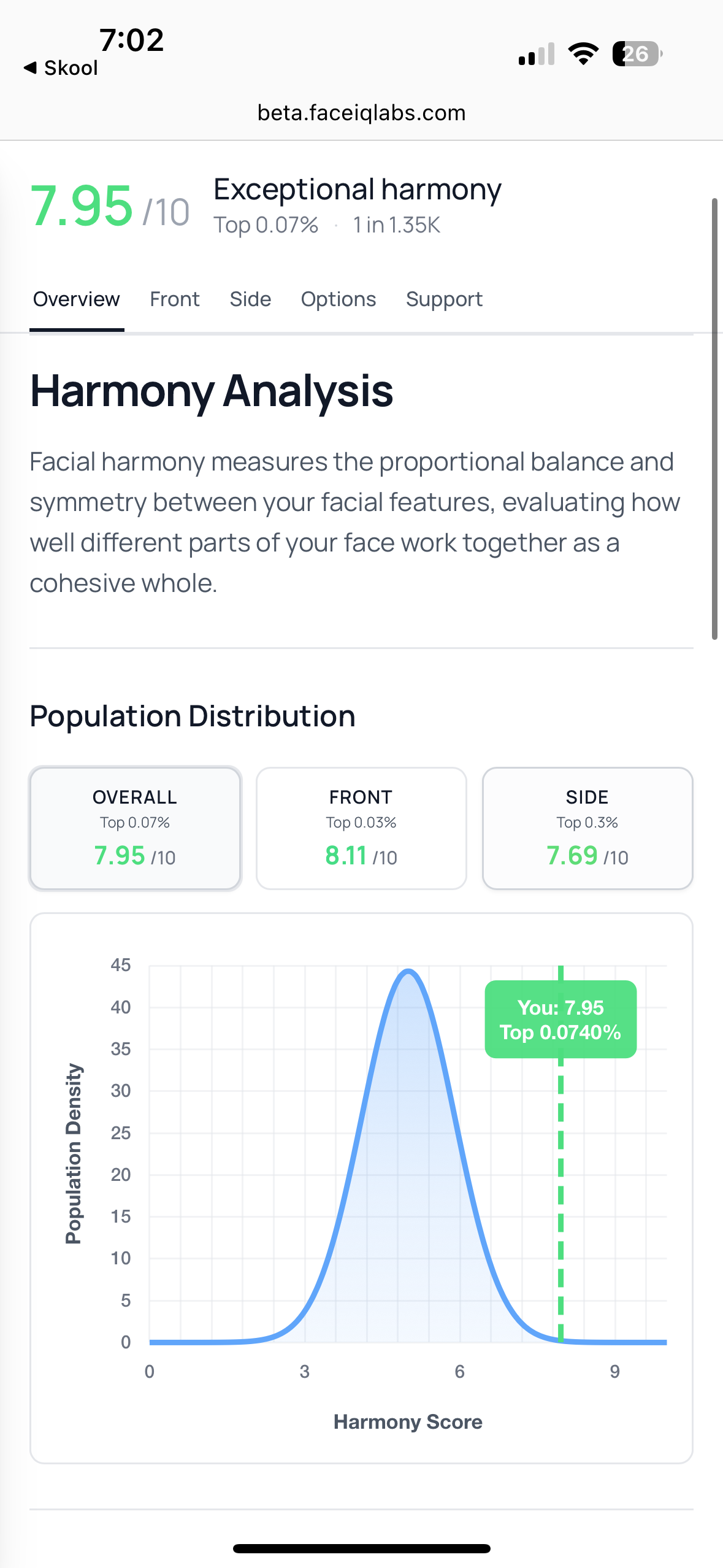Click the "You: 7.95" chart tooltip
The width and height of the screenshot is (723, 1568).
pos(560,1020)
